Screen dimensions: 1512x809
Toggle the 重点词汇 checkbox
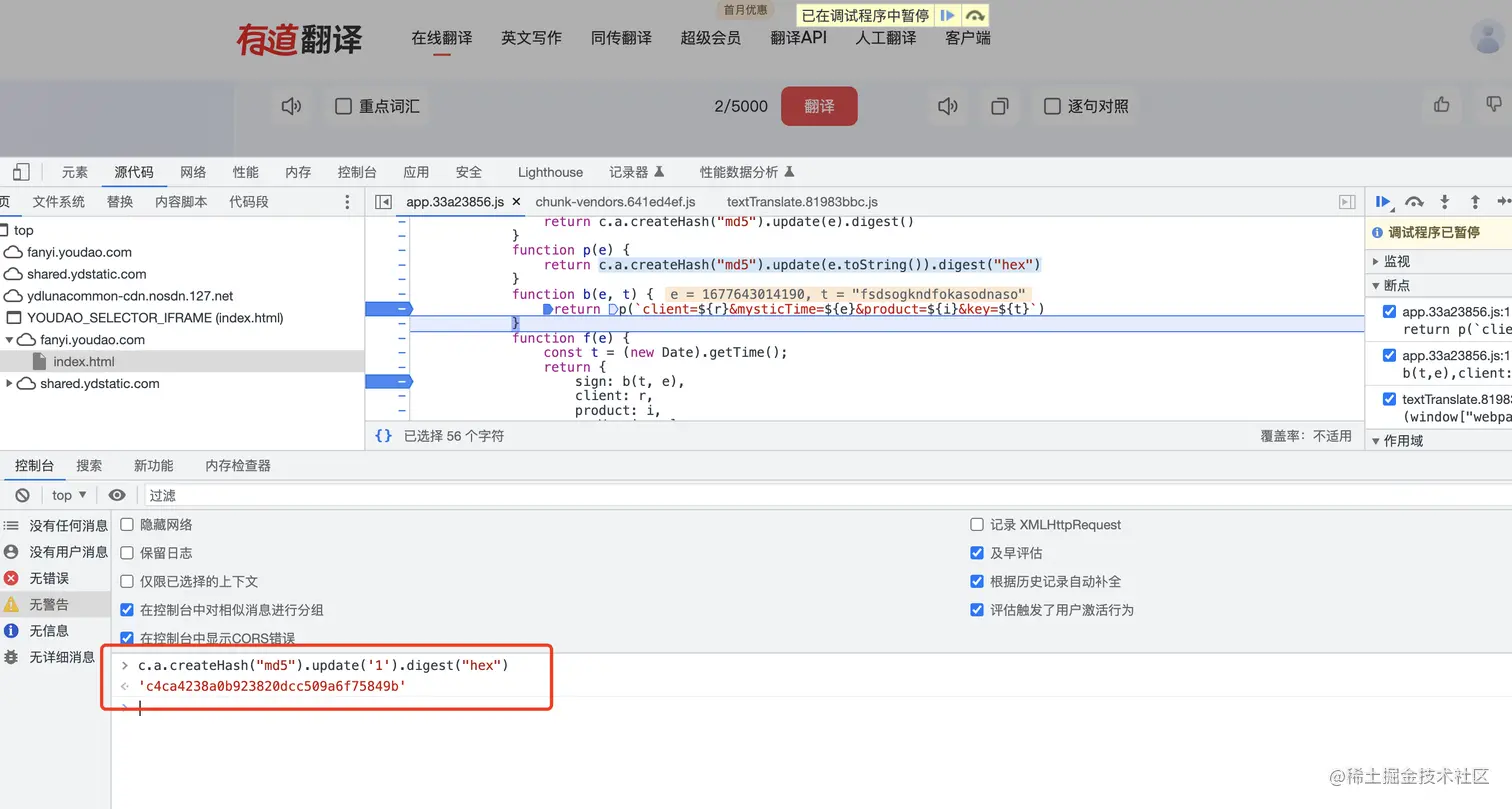click(x=343, y=106)
